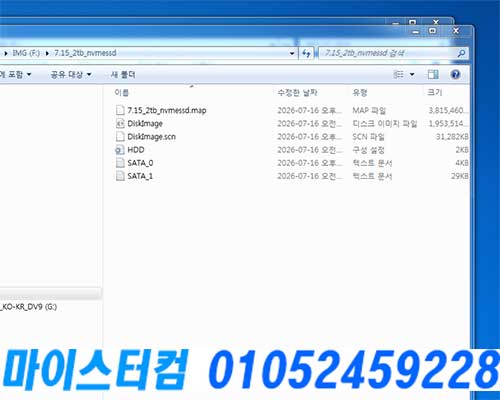Sort by the 크기 column header
Image resolution: width=500 pixels, height=400 pixels.
(x=435, y=93)
